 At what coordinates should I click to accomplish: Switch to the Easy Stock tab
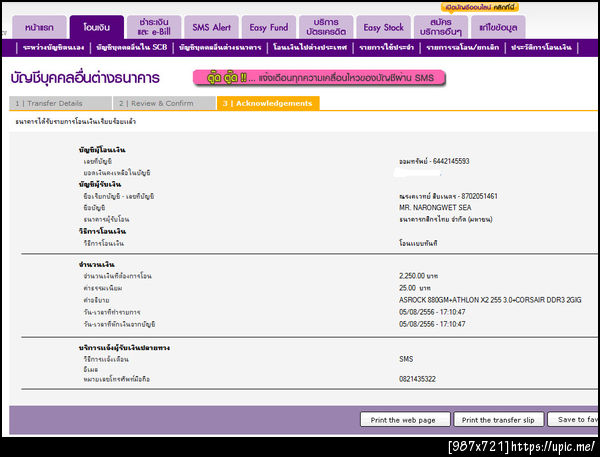pos(384,27)
